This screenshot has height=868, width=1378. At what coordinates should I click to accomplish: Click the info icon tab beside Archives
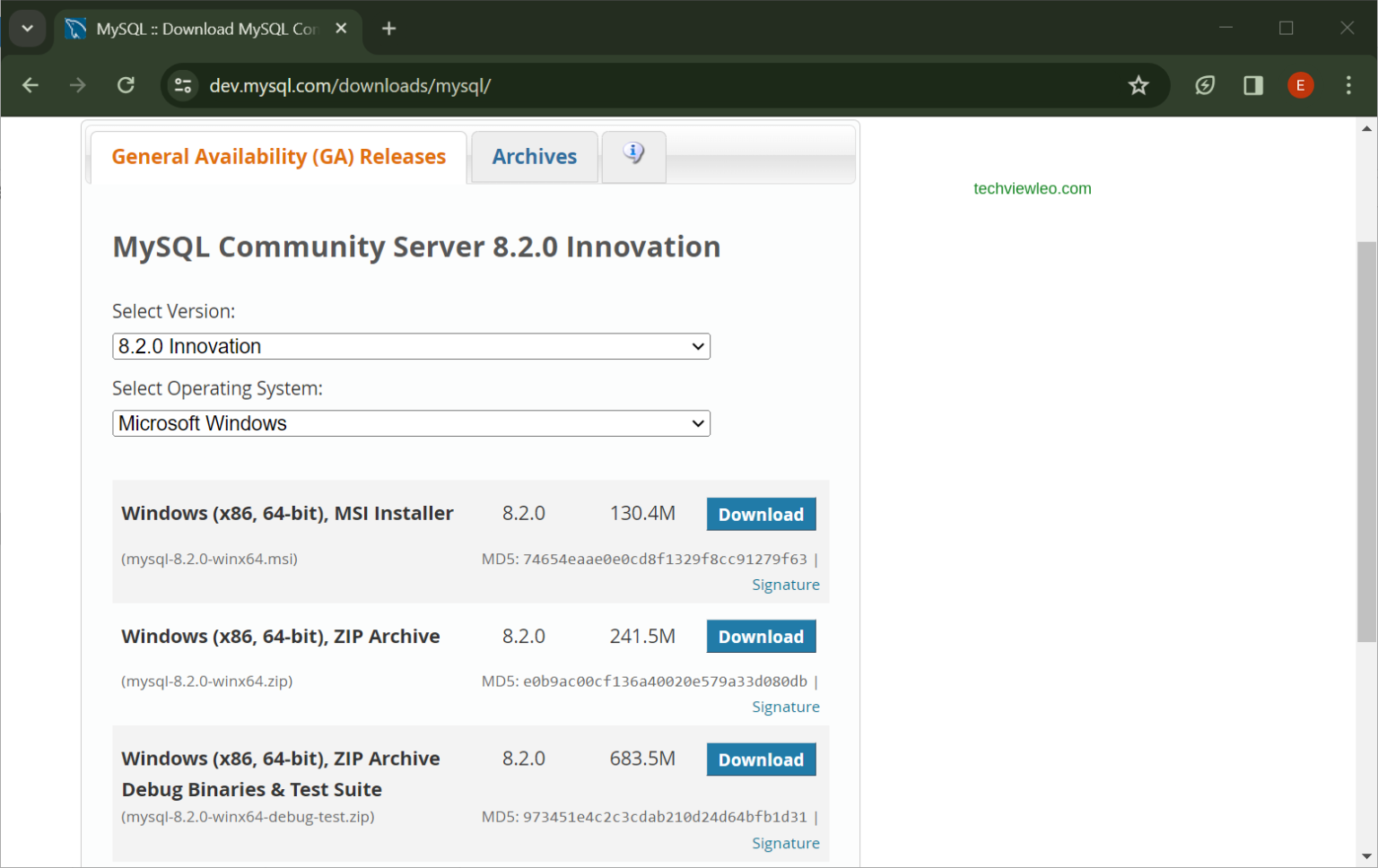[633, 155]
